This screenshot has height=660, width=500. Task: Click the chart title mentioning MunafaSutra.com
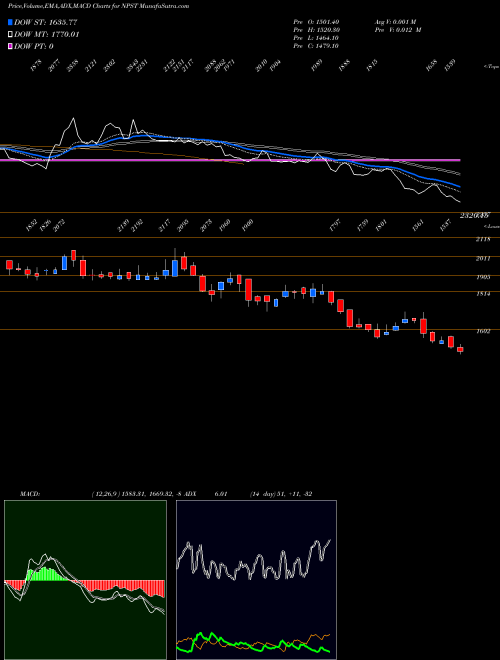98,6
